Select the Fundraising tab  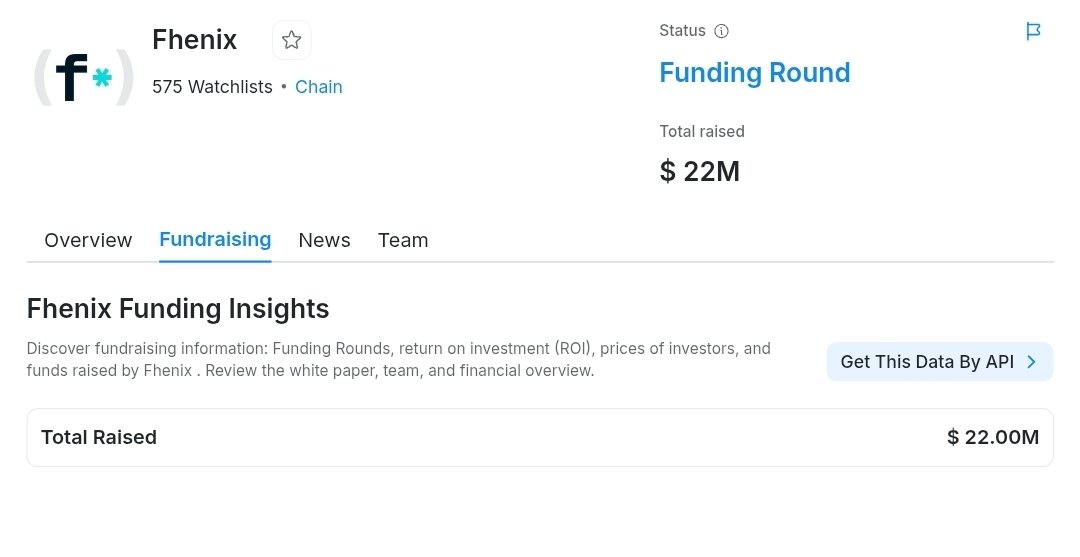coord(215,240)
